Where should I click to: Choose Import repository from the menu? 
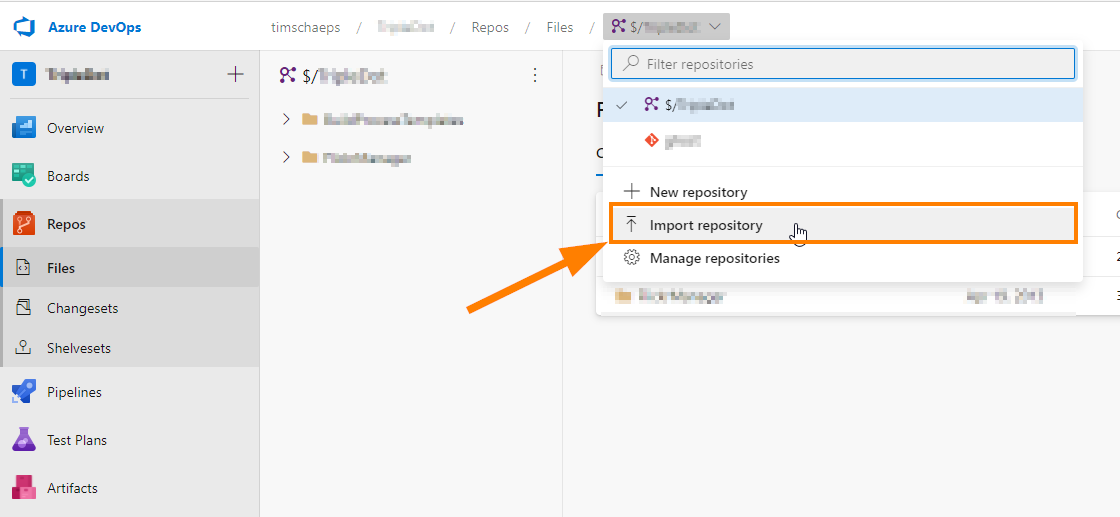706,225
